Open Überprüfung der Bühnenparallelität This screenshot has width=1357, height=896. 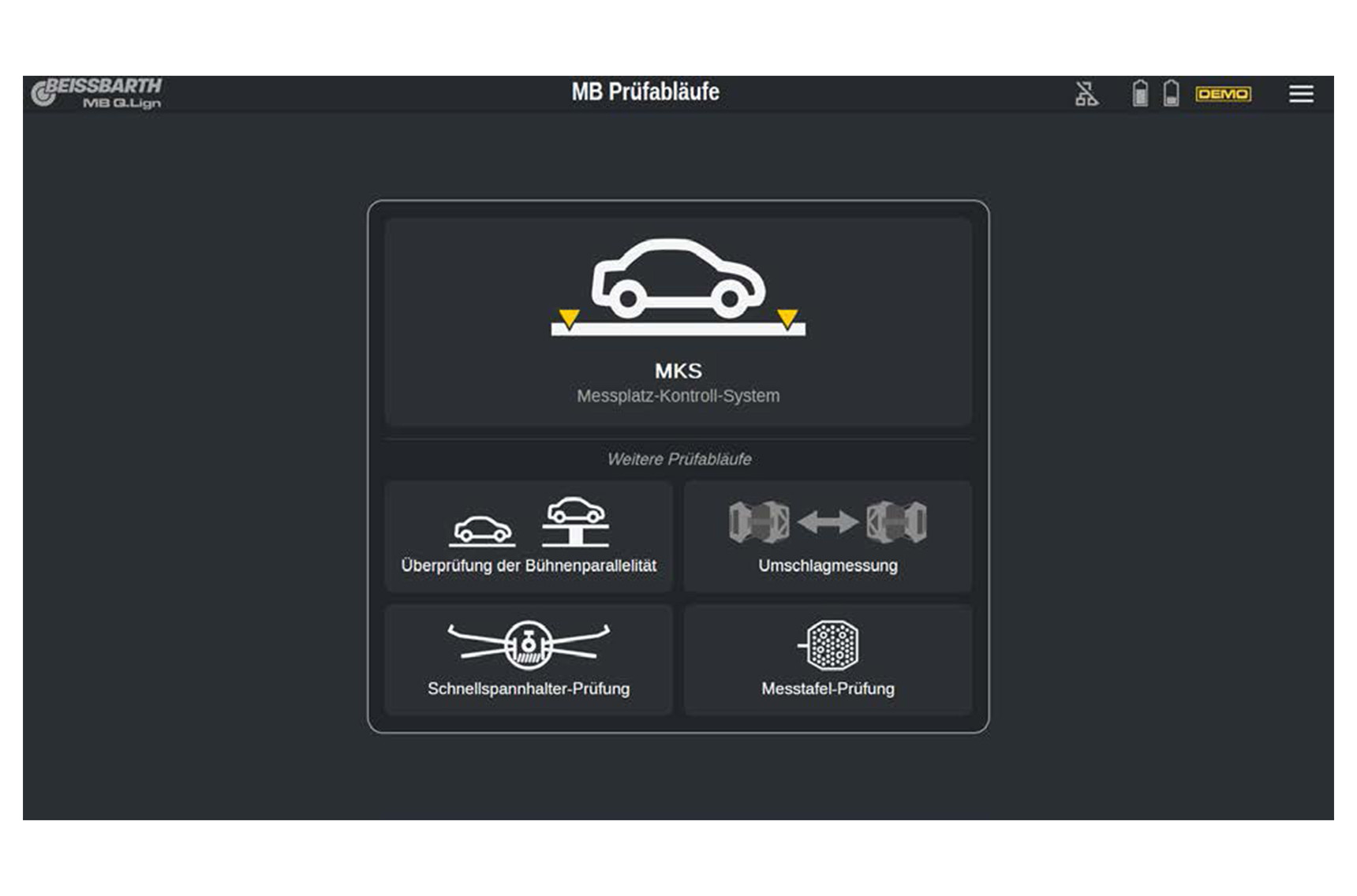coord(529,566)
